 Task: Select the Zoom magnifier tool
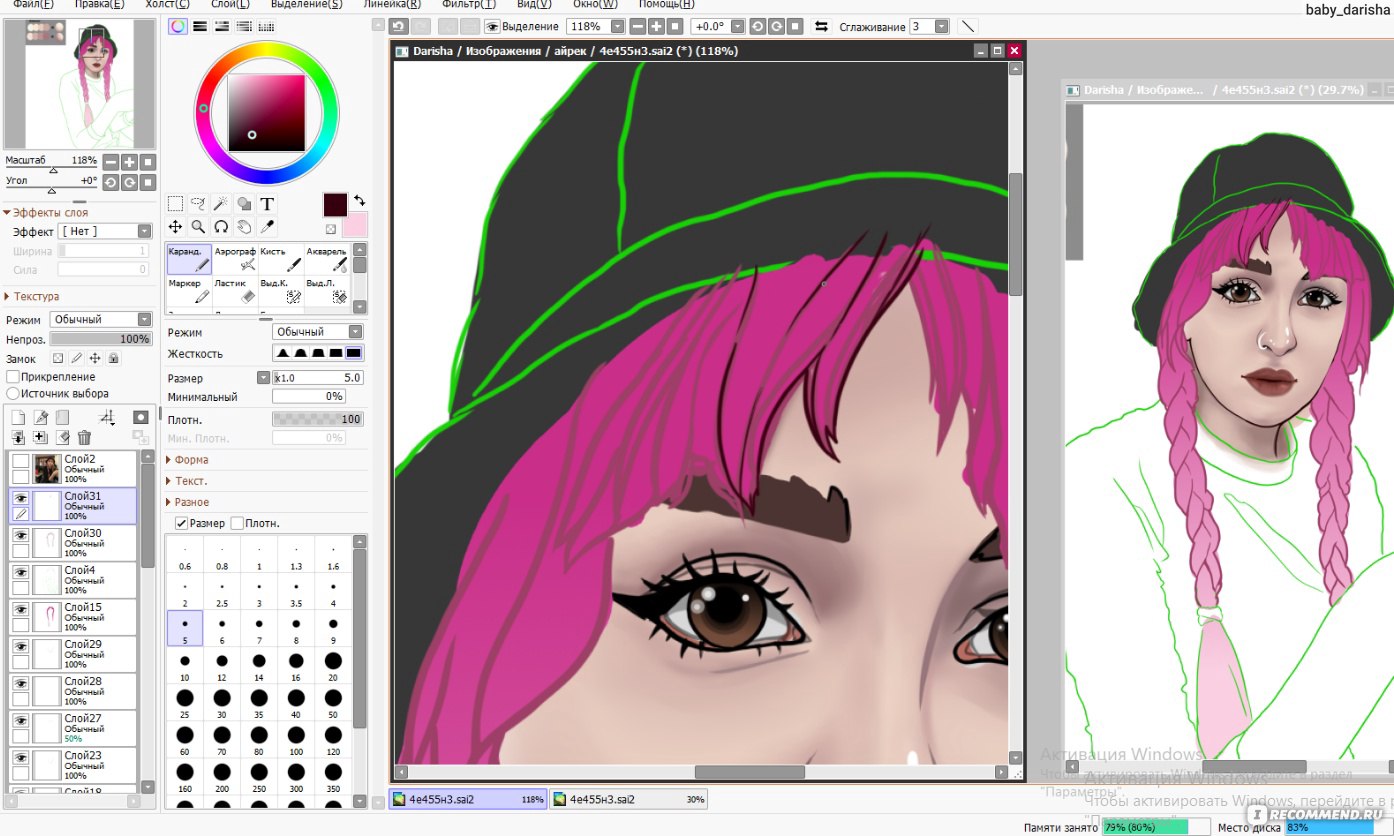tap(198, 227)
